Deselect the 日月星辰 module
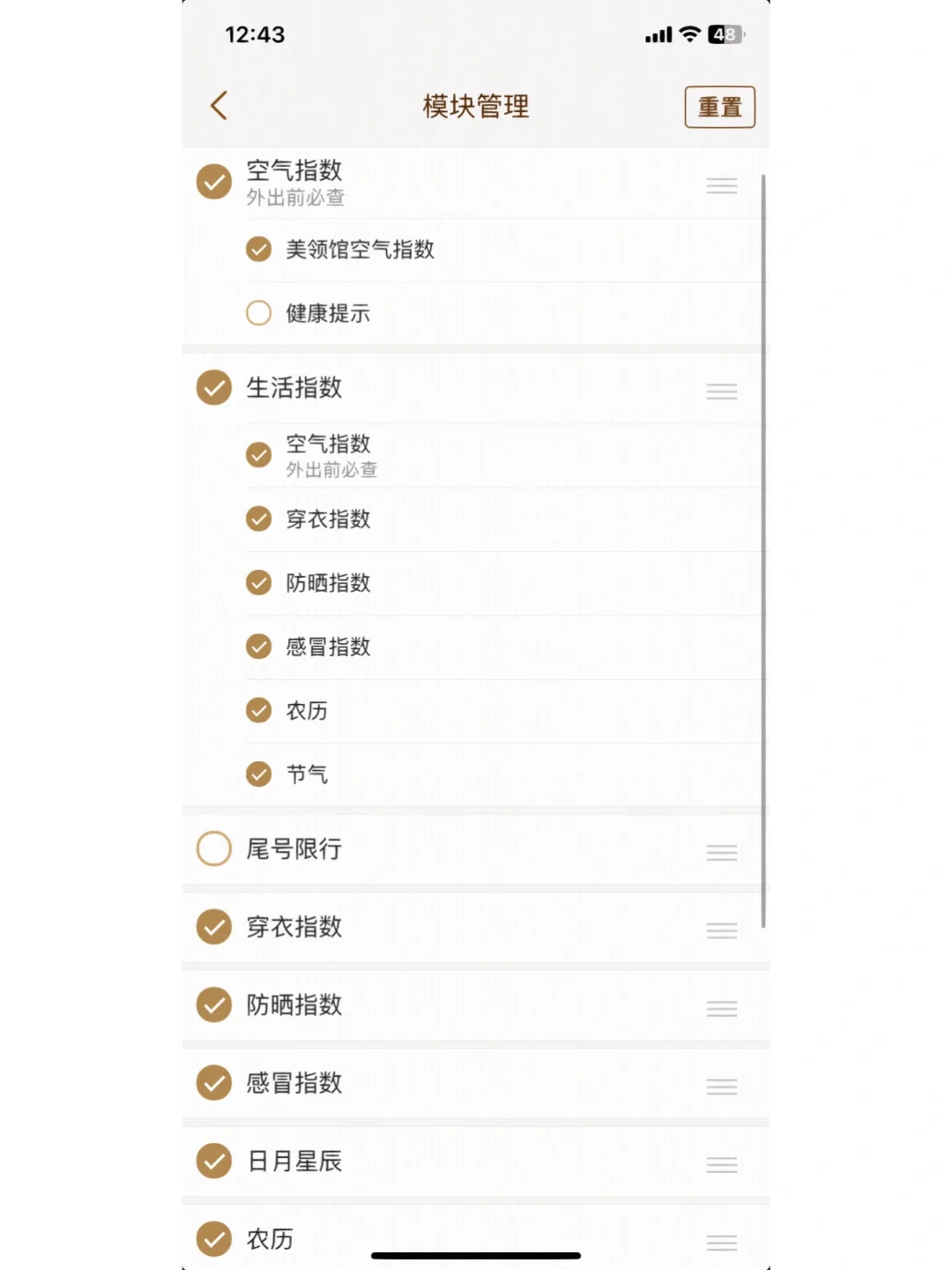The width and height of the screenshot is (952, 1270). tap(214, 1161)
